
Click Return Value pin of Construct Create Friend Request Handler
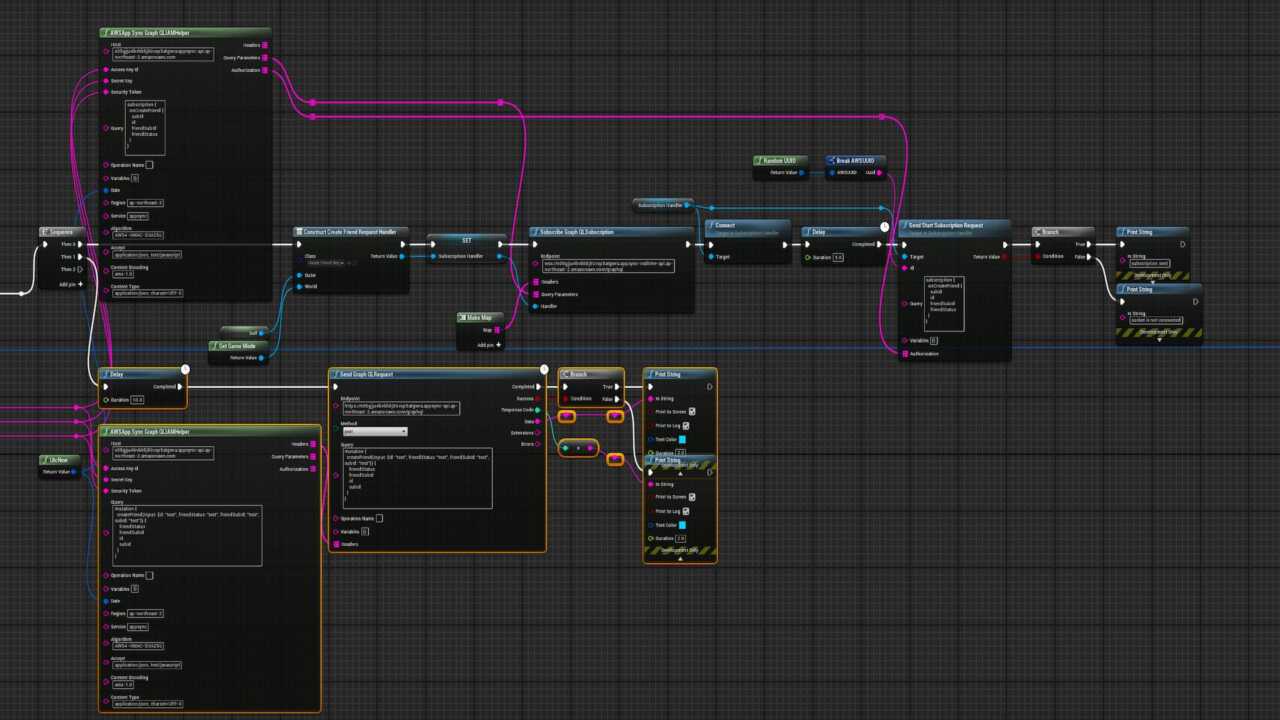click(x=403, y=256)
